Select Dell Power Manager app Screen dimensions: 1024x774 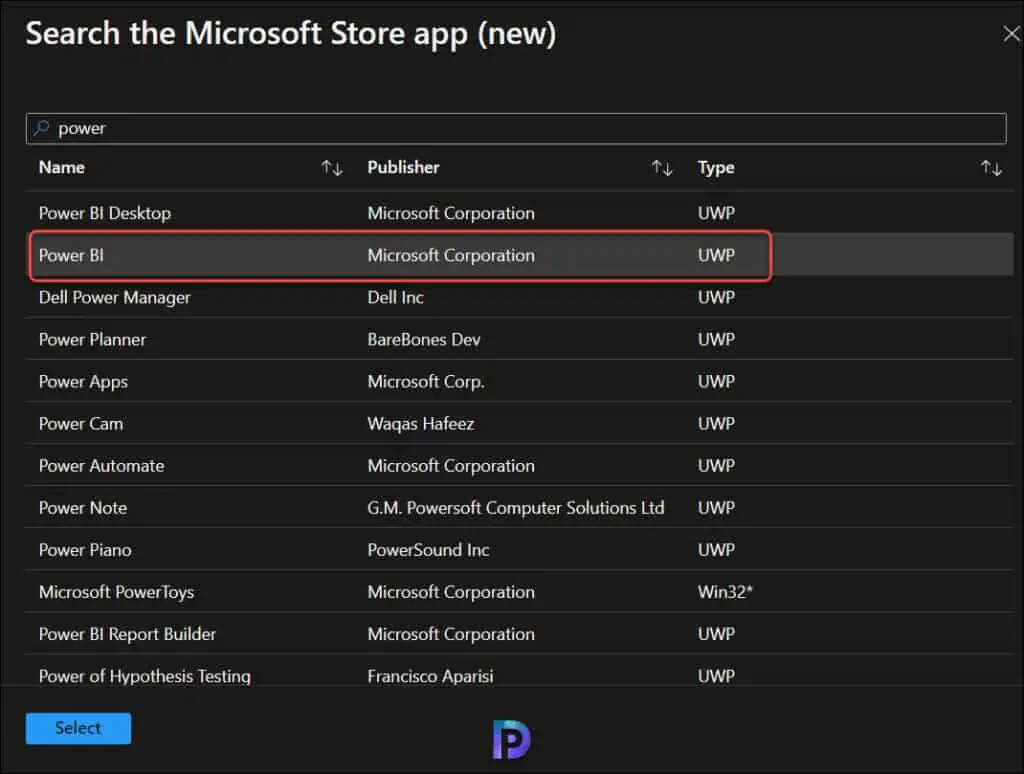tap(519, 297)
